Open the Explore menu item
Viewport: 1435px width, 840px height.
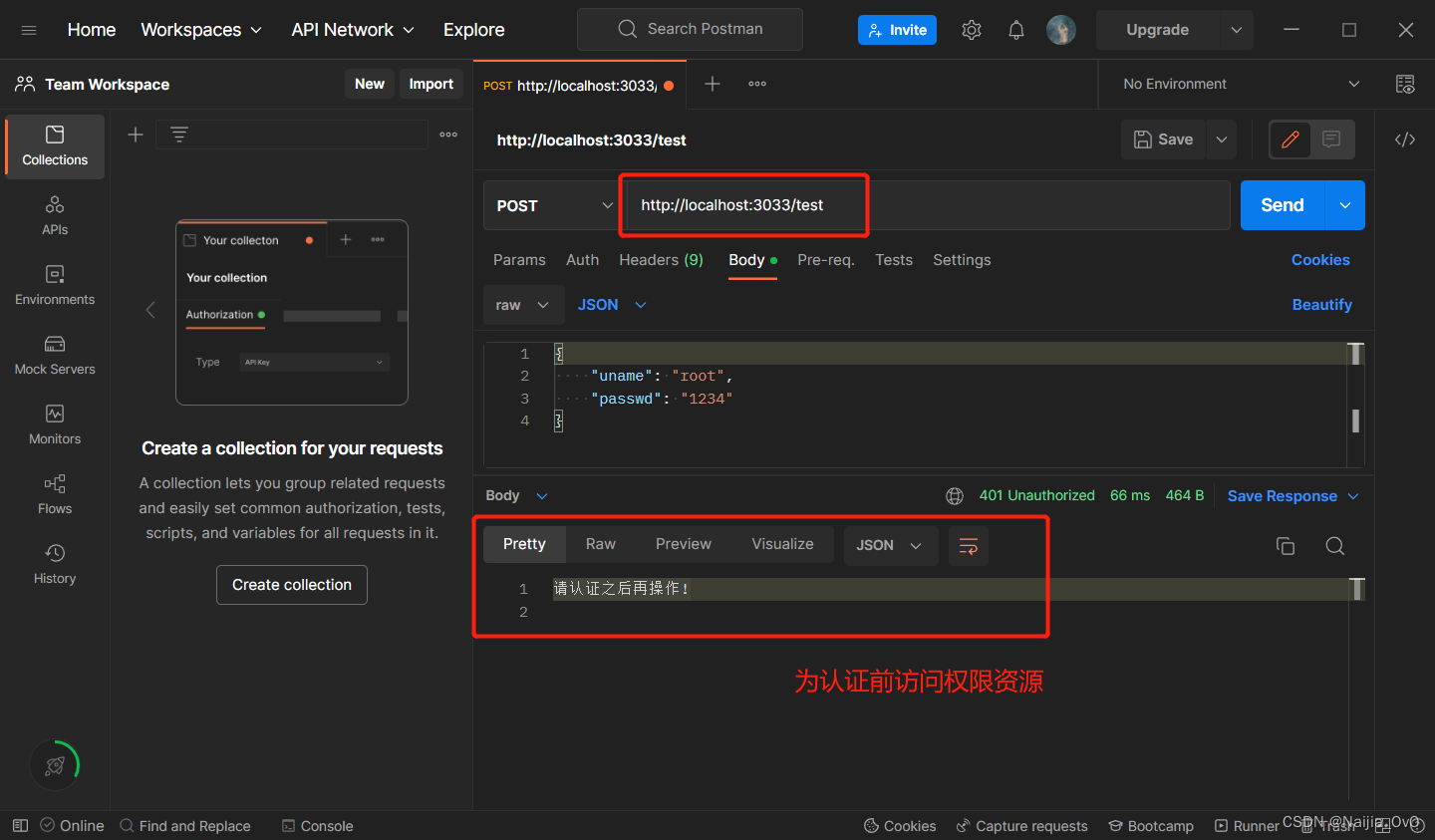click(x=474, y=30)
